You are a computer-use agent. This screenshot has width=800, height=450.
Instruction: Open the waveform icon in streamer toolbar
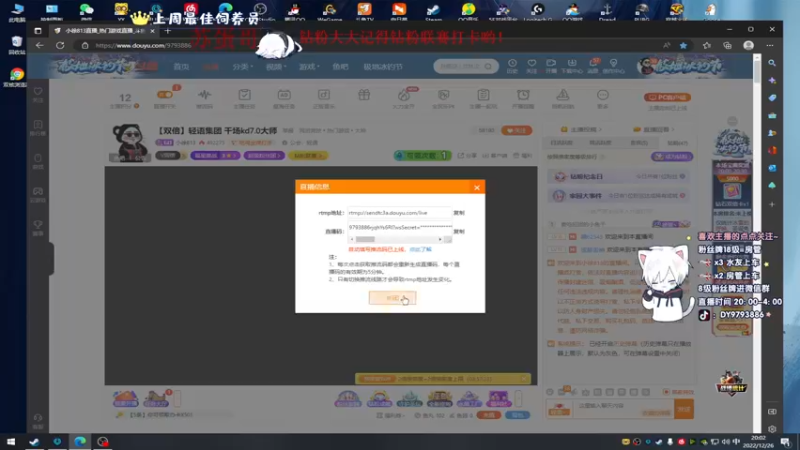pos(204,95)
